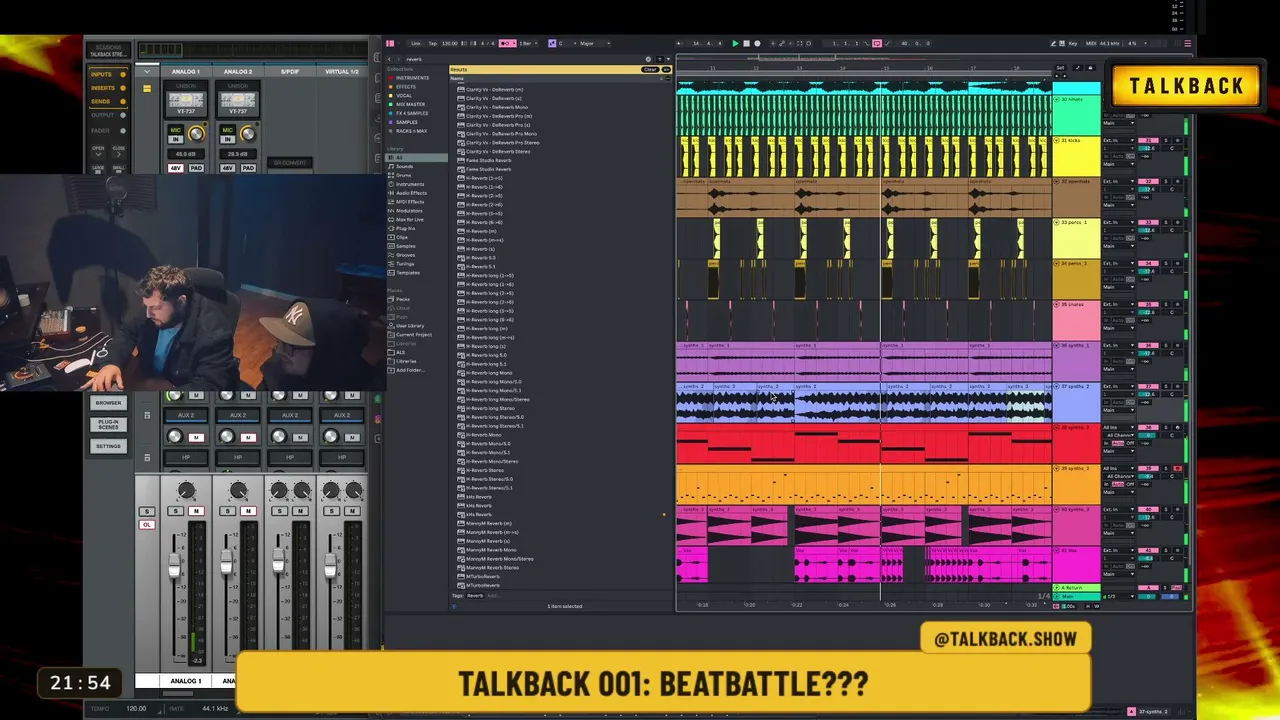
Task: Show INSERTS in the UA Console view column
Action: (x=108, y=88)
